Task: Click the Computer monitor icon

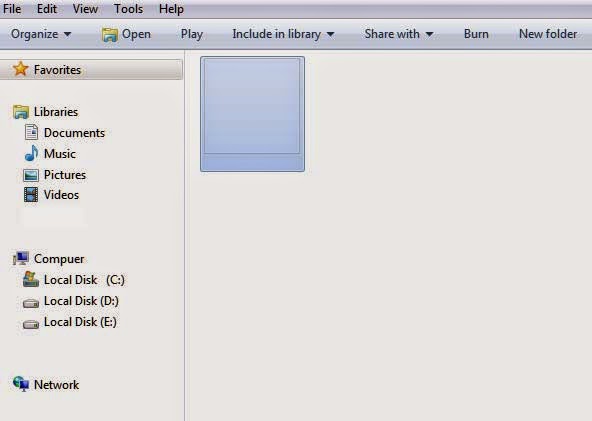Action: point(21,259)
